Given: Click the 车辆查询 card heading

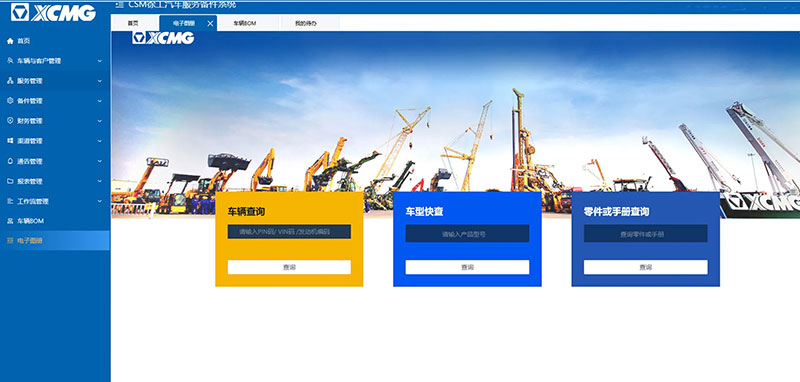Looking at the screenshot, I should pyautogui.click(x=246, y=212).
